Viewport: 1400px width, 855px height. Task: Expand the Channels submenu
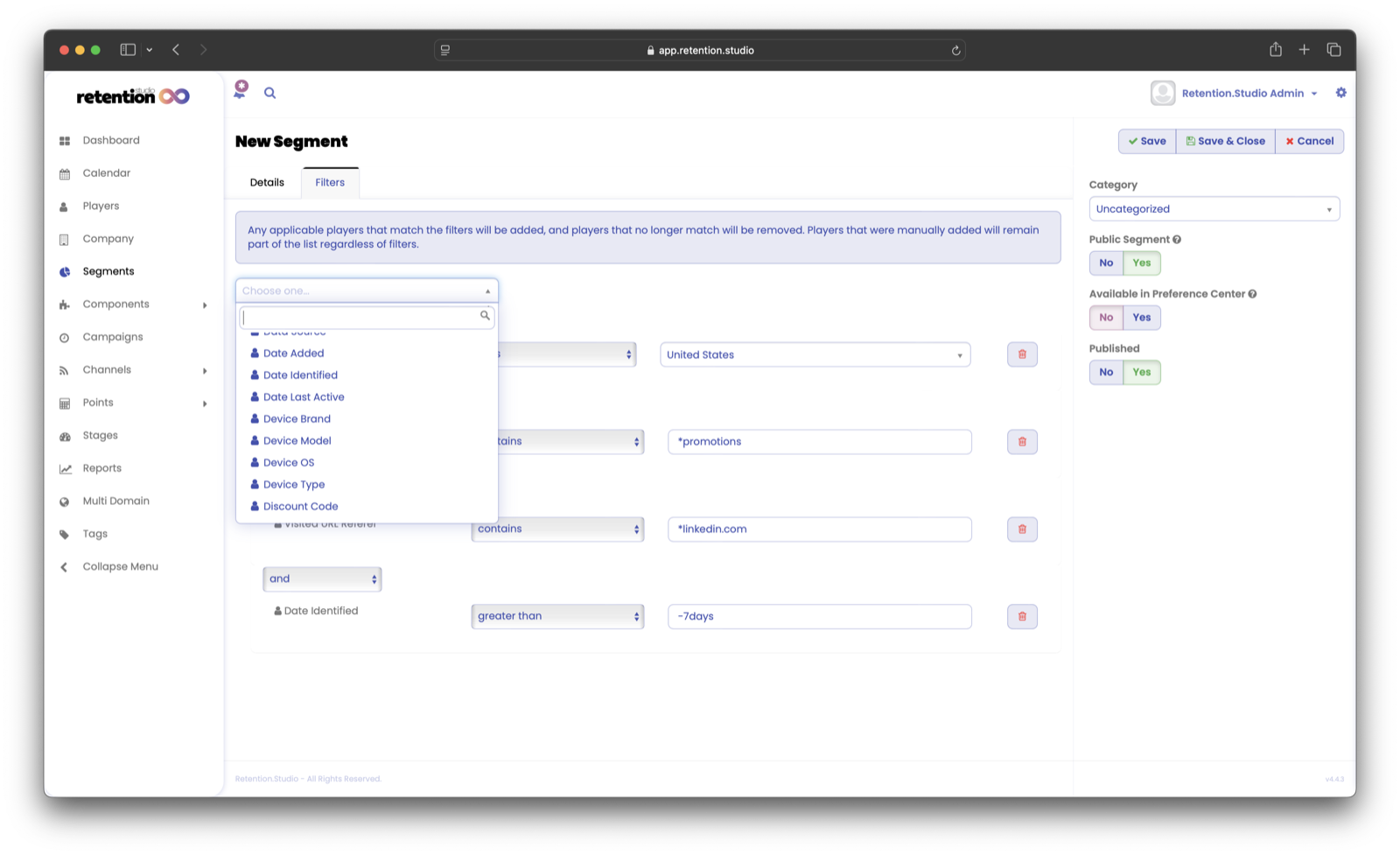(x=205, y=371)
